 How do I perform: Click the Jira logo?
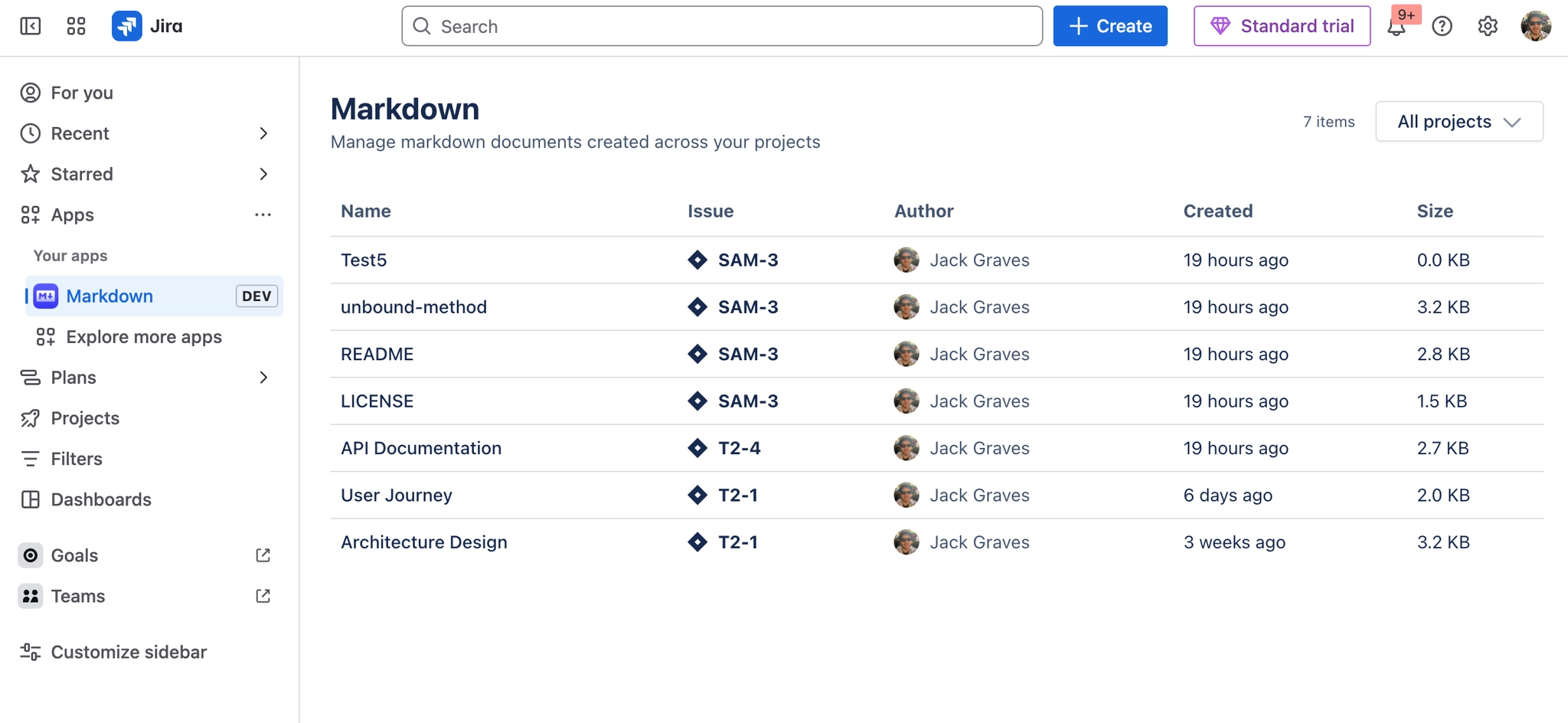127,25
